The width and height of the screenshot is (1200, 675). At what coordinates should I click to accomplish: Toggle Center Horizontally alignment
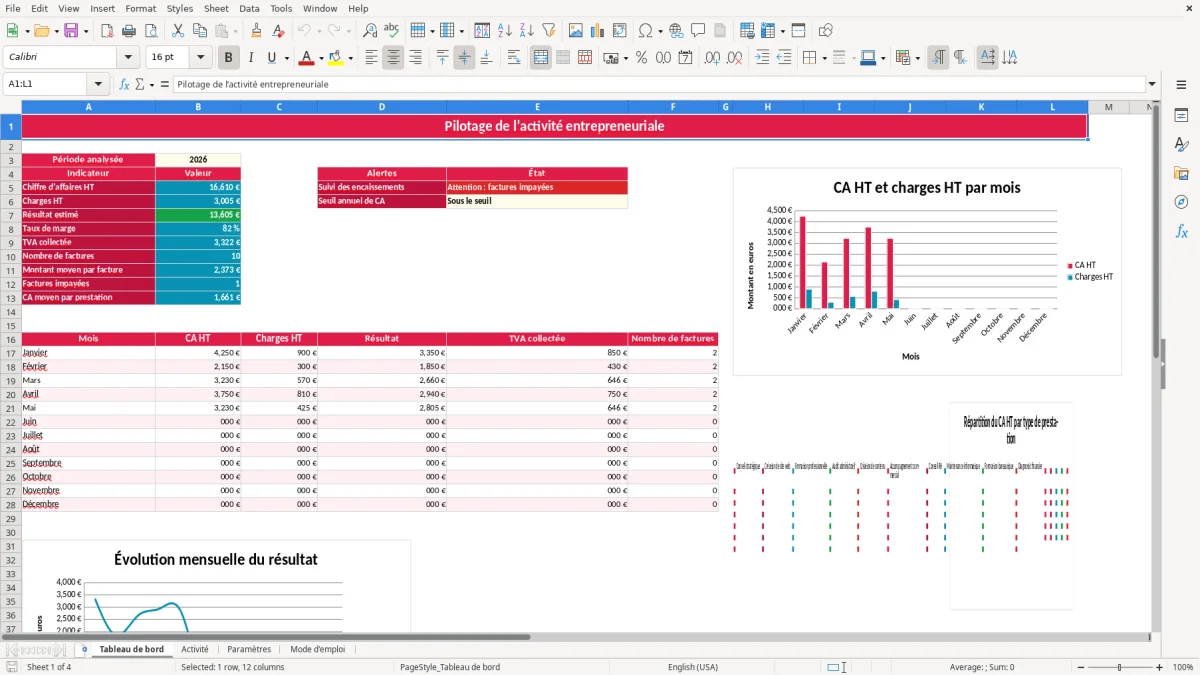(393, 58)
